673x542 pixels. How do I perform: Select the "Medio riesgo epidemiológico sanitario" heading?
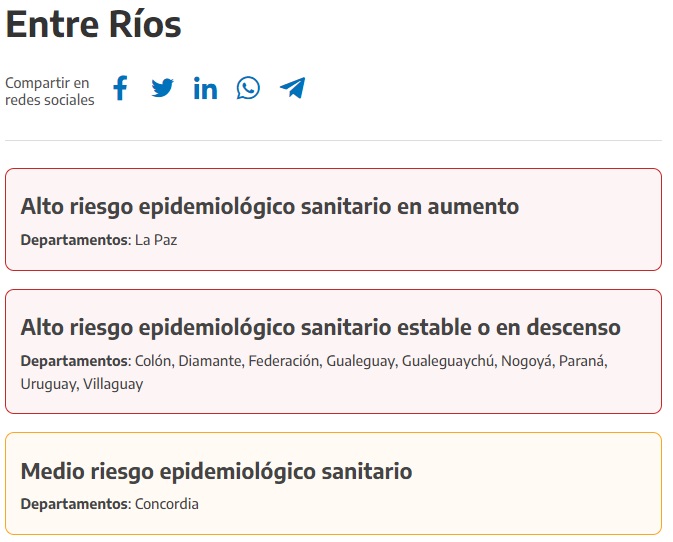216,471
